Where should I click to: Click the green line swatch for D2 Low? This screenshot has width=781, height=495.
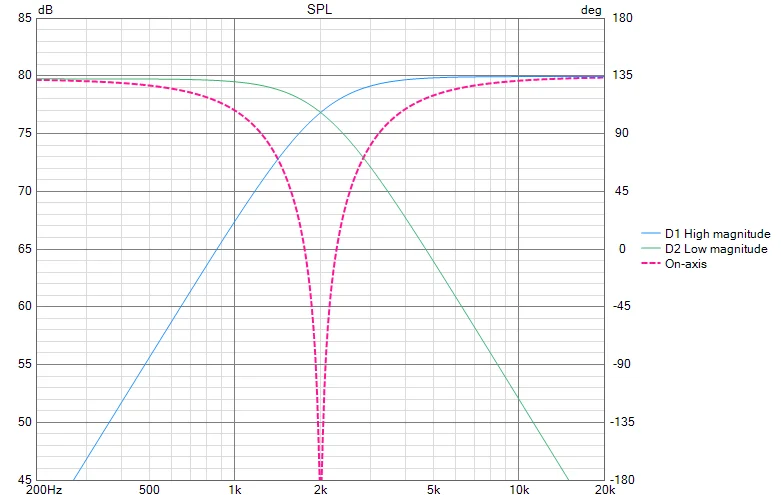pyautogui.click(x=650, y=249)
